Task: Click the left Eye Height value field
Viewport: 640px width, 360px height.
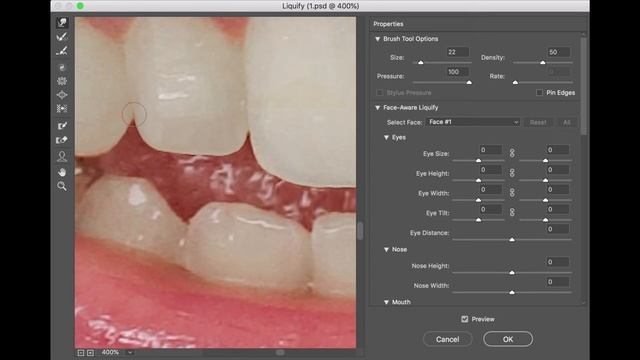Action: pyautogui.click(x=491, y=170)
